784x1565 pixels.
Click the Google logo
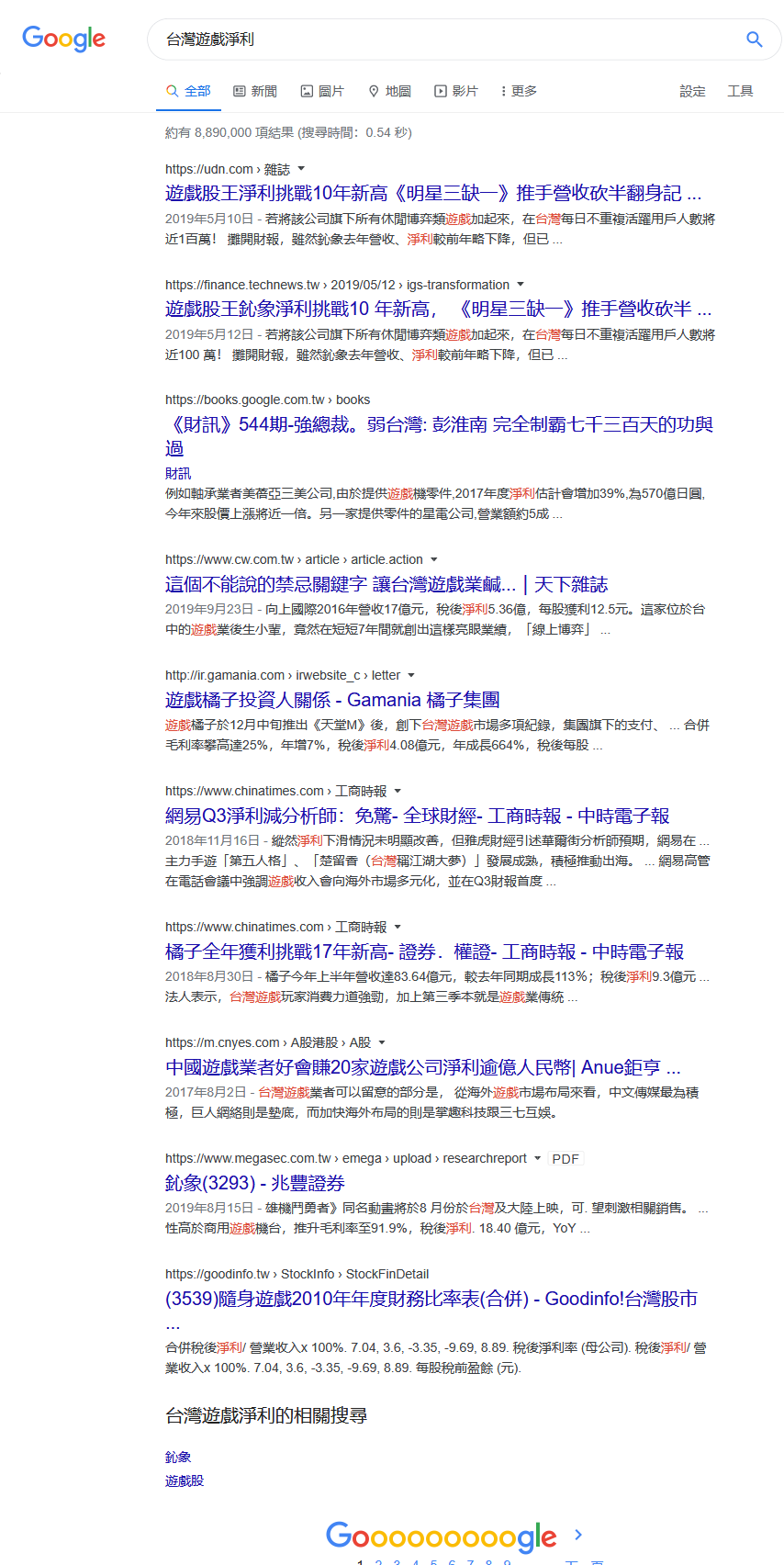coord(64,39)
